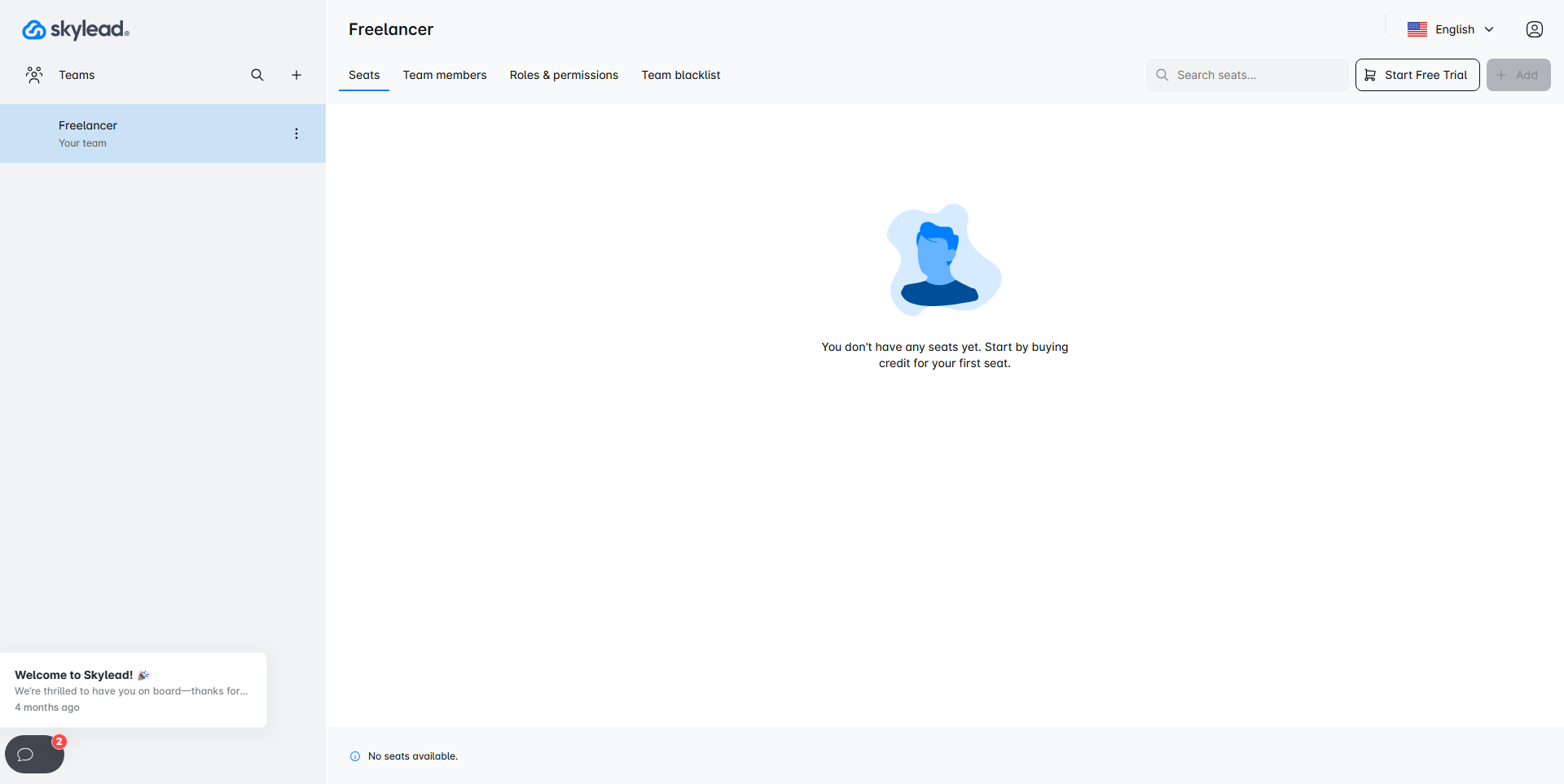Click the Start Free Trial button

pyautogui.click(x=1417, y=75)
